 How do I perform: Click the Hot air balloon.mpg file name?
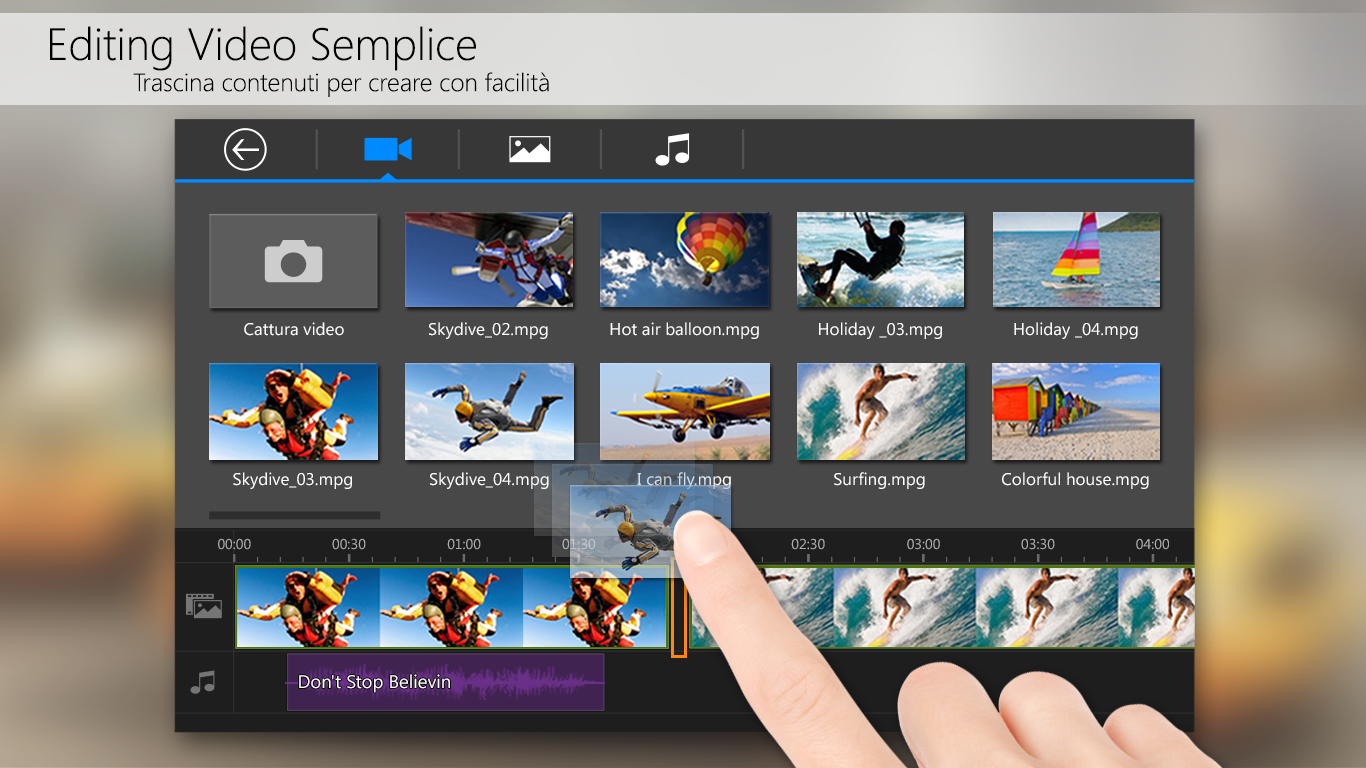pos(685,329)
